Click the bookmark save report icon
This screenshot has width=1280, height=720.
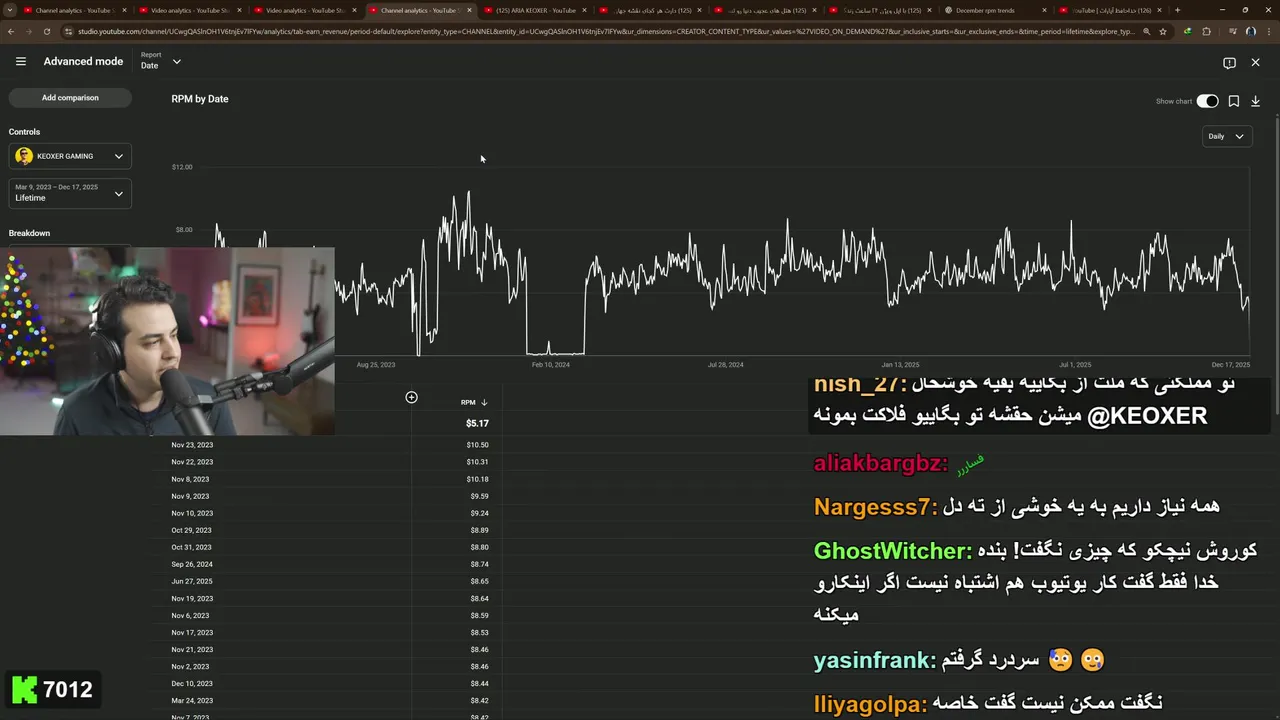1234,101
